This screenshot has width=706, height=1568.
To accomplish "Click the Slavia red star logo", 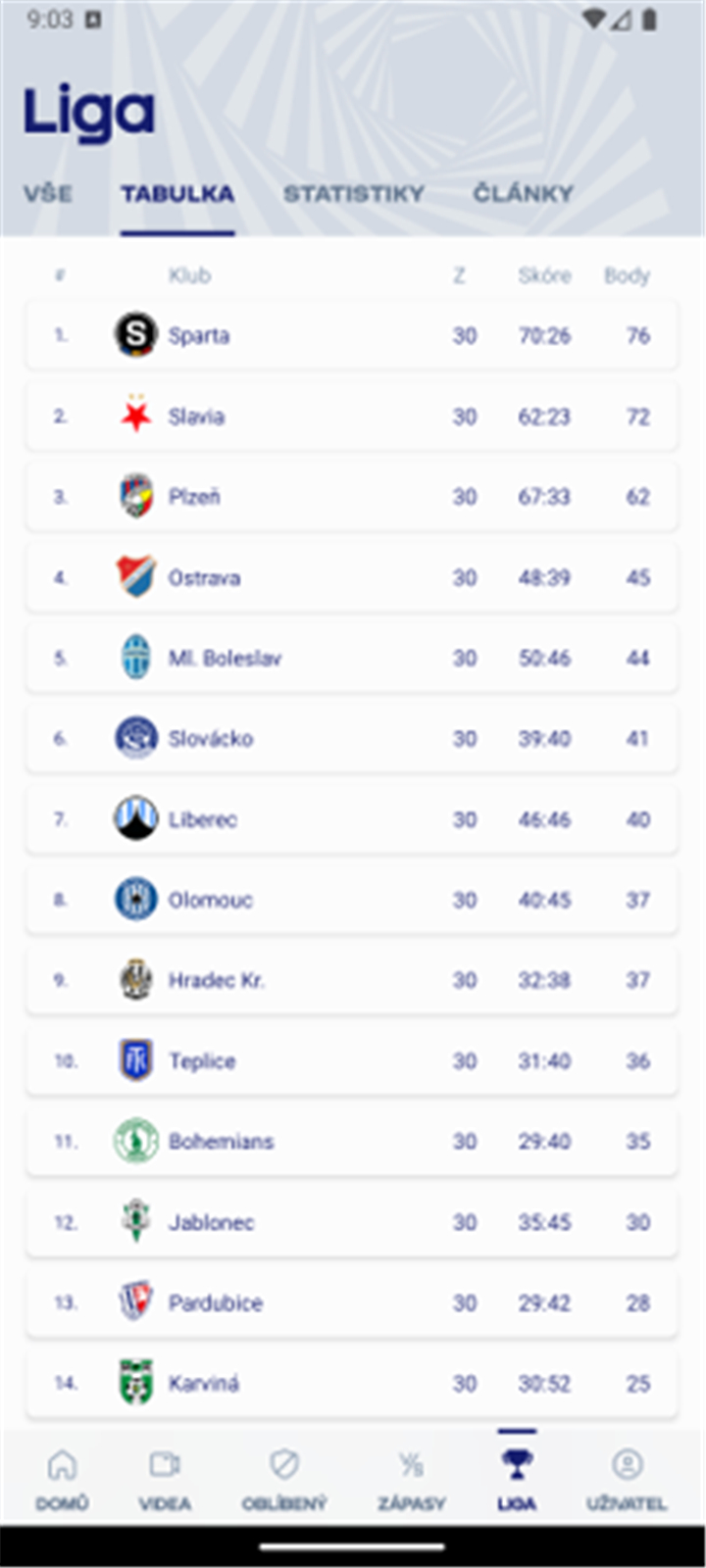I will 136,416.
